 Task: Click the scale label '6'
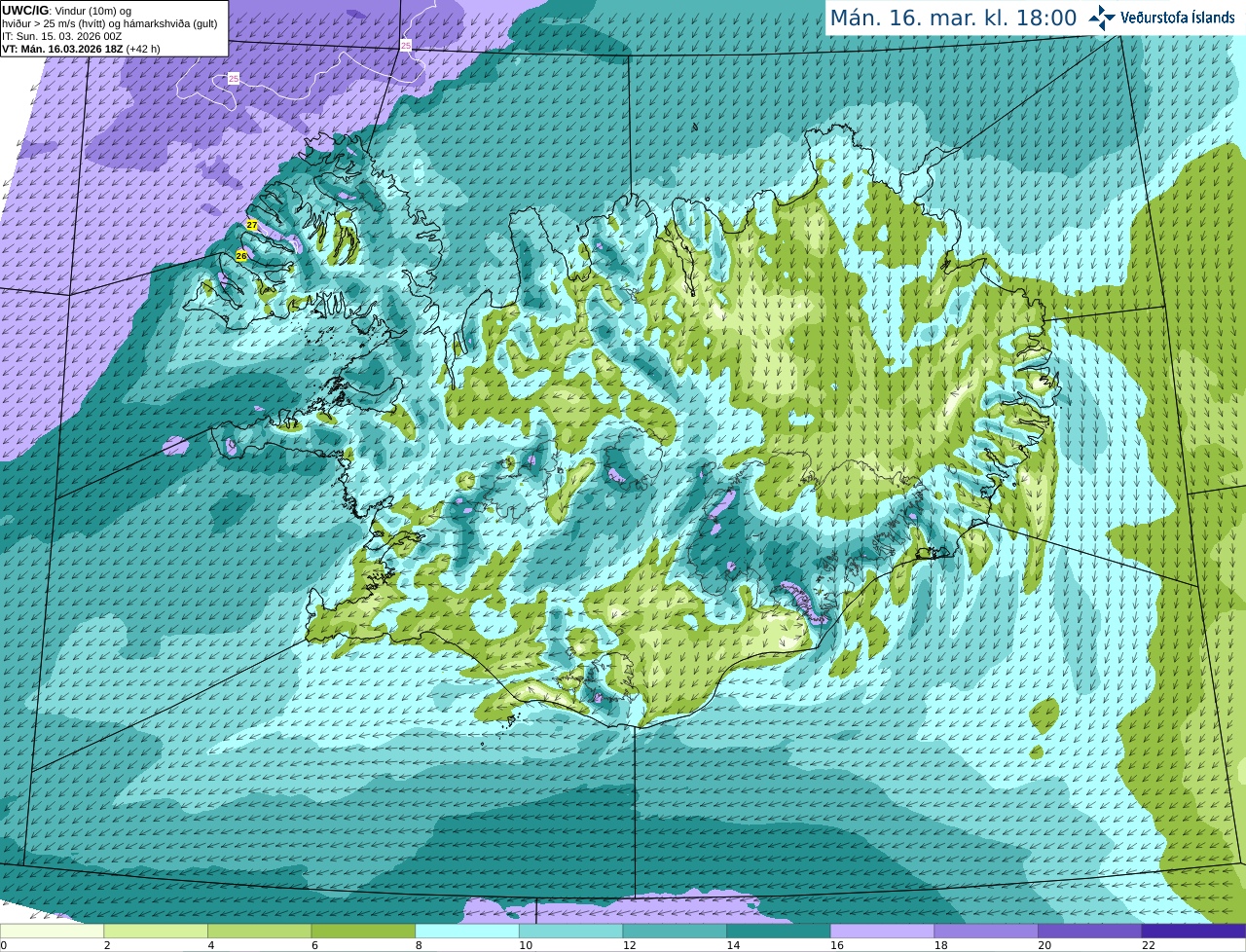coord(314,945)
